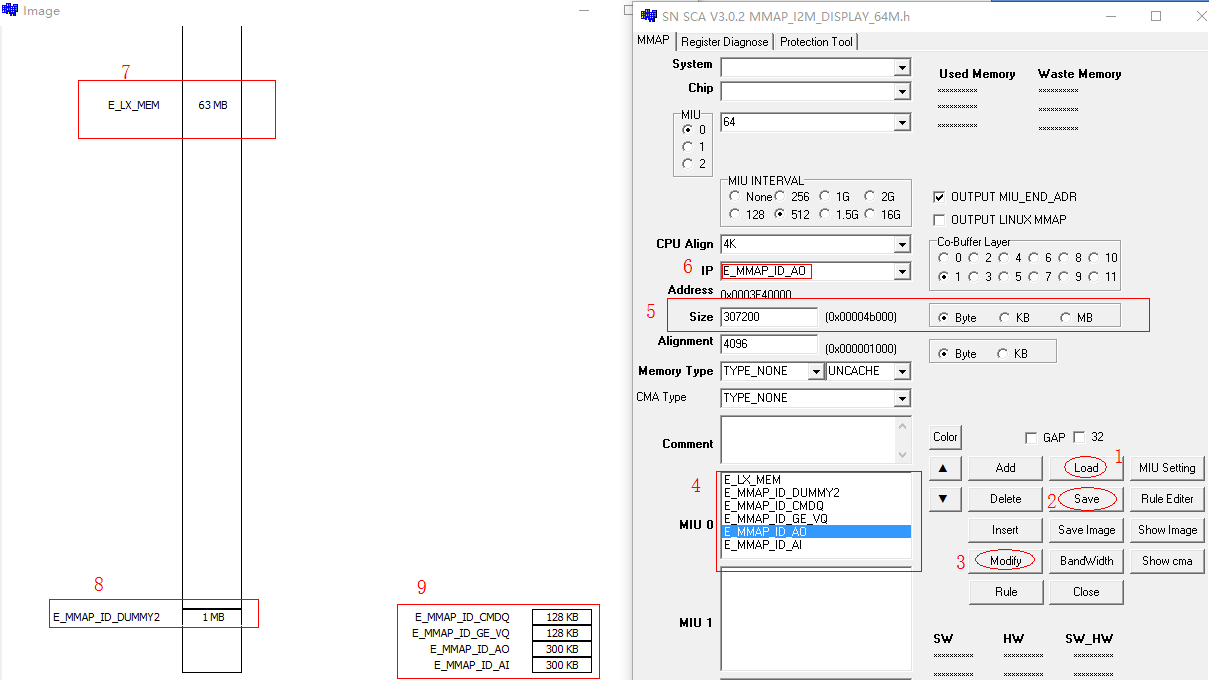The image size is (1209, 680).
Task: Expand the IP dropdown showing E_MMAP_ID_AO
Action: (902, 272)
